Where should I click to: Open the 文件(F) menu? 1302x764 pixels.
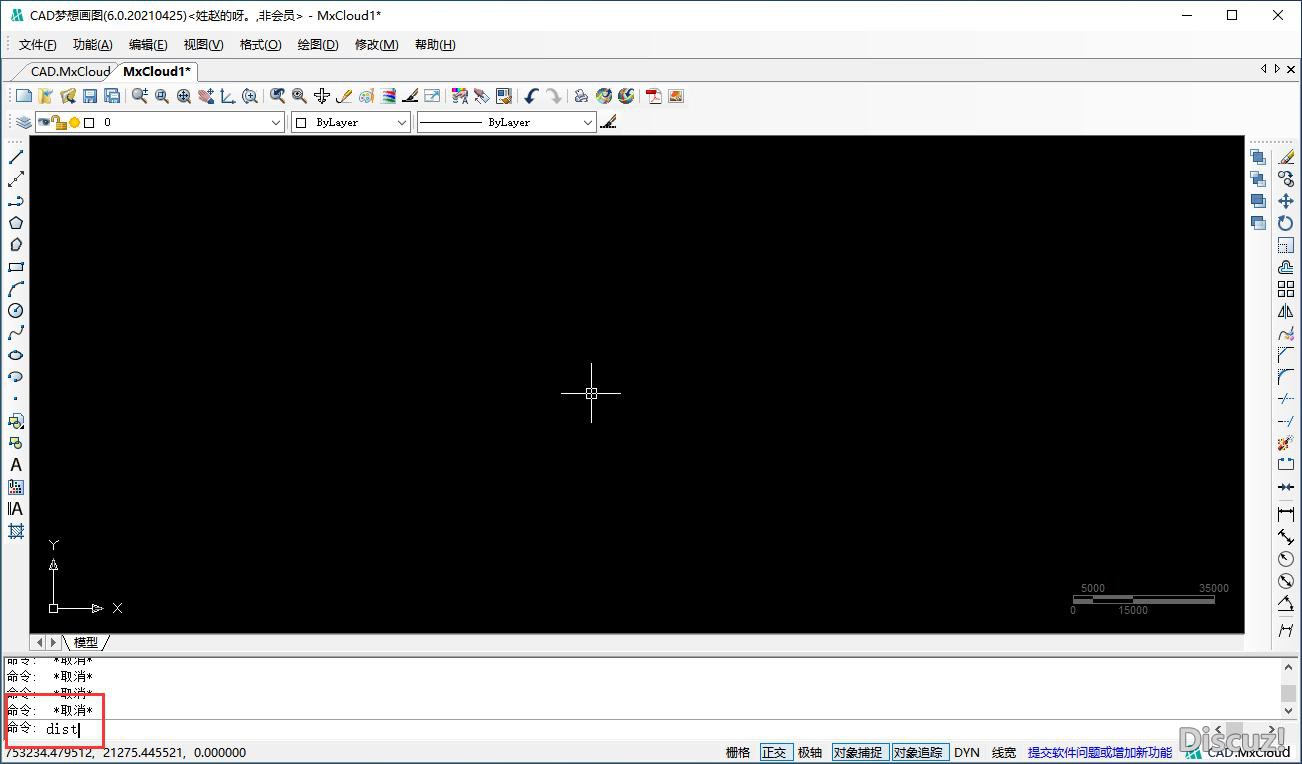tap(38, 45)
